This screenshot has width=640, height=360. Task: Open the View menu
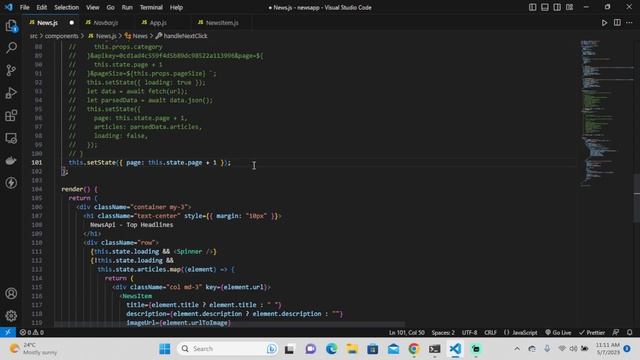[x=93, y=7]
